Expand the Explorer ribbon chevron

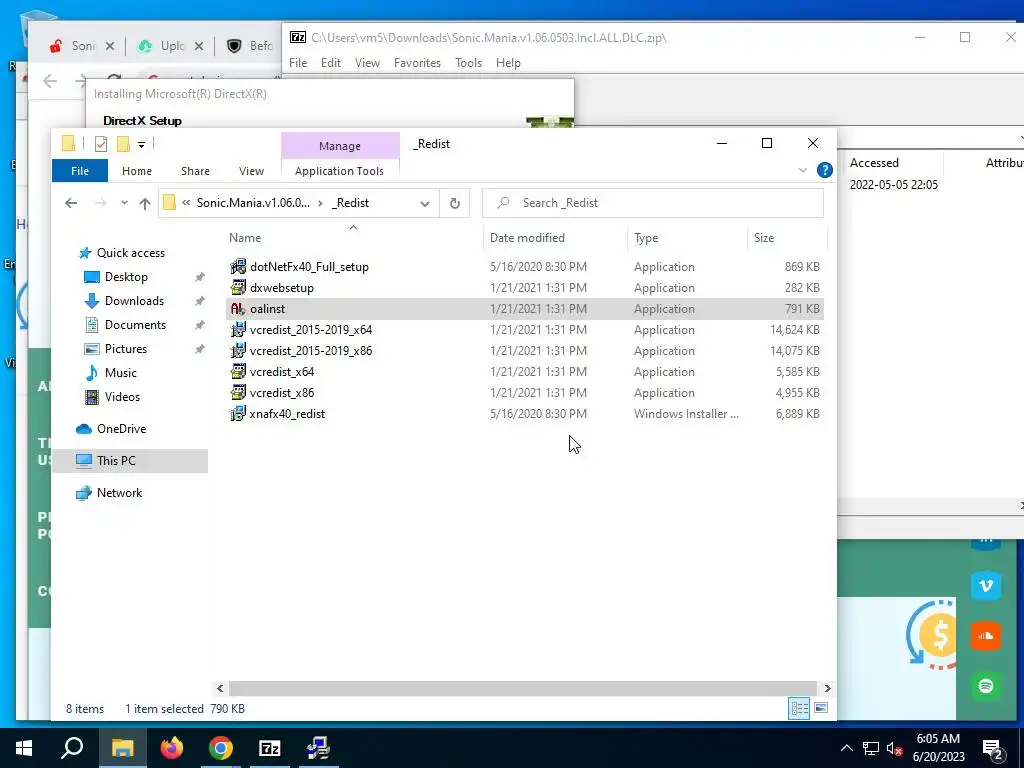[x=803, y=170]
